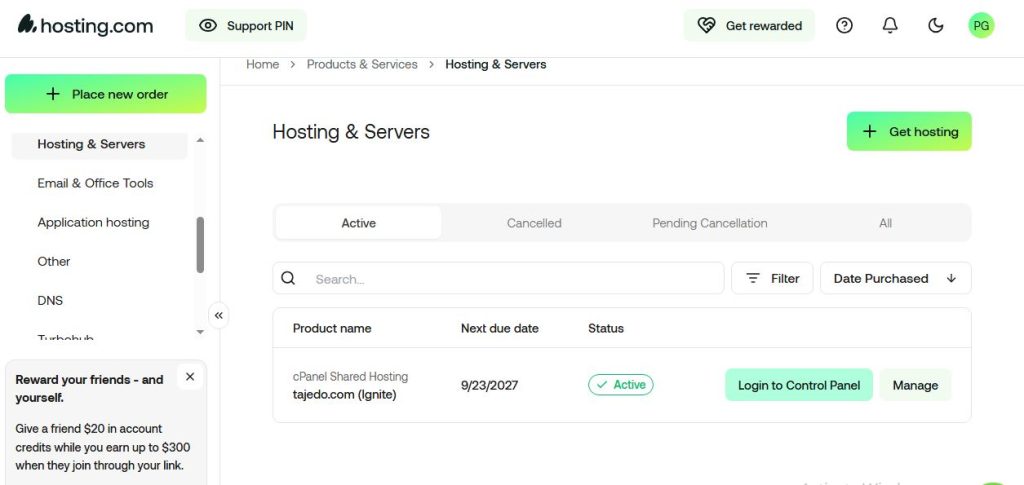The height and width of the screenshot is (485, 1024).
Task: Click the Product name column header
Action: (x=332, y=328)
